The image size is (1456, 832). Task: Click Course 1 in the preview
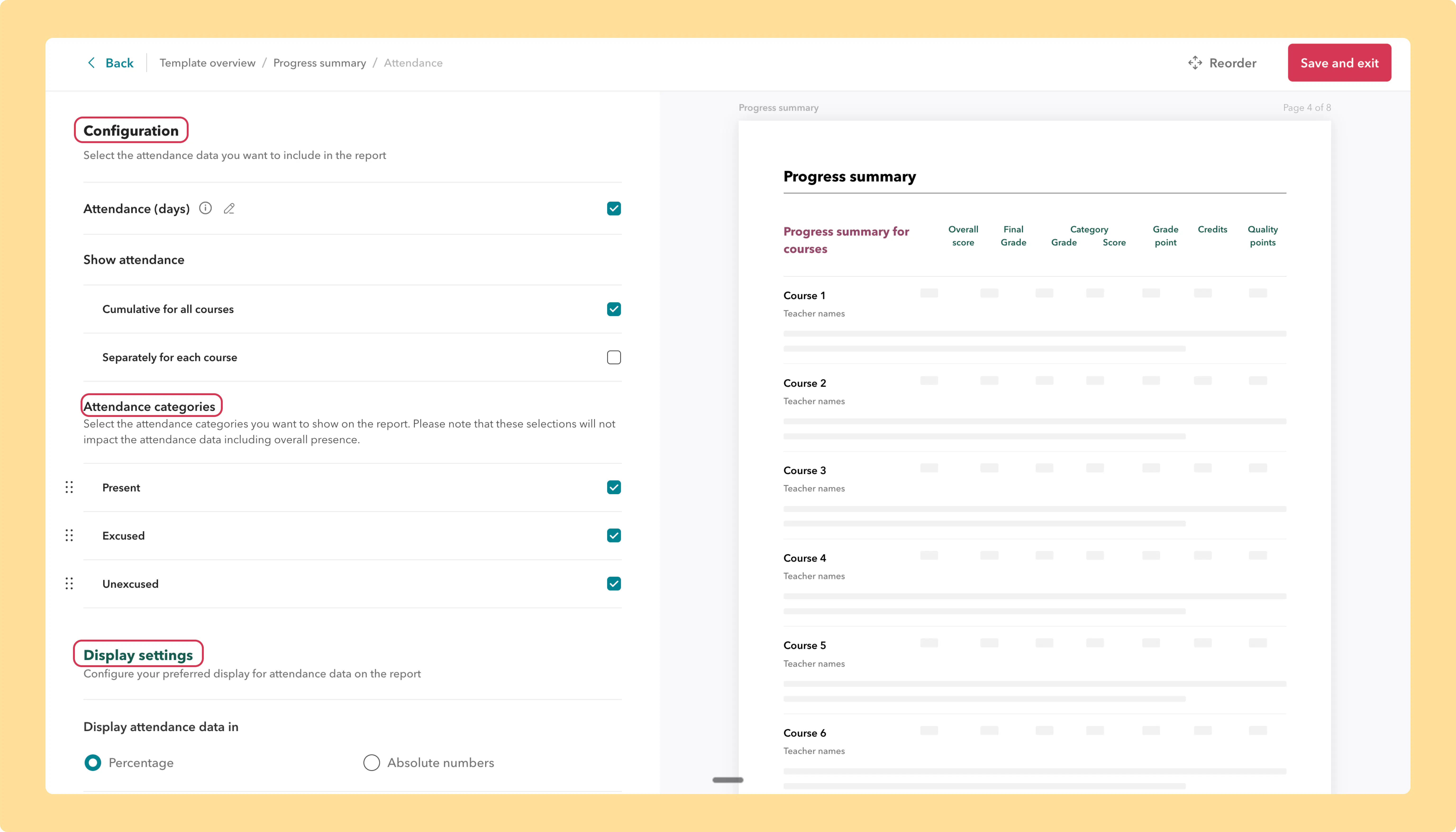click(804, 295)
